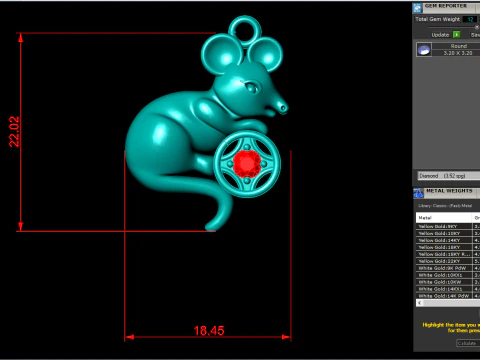Screen dimensions: 480x360
Task: Click the green Update play button
Action: (x=457, y=35)
